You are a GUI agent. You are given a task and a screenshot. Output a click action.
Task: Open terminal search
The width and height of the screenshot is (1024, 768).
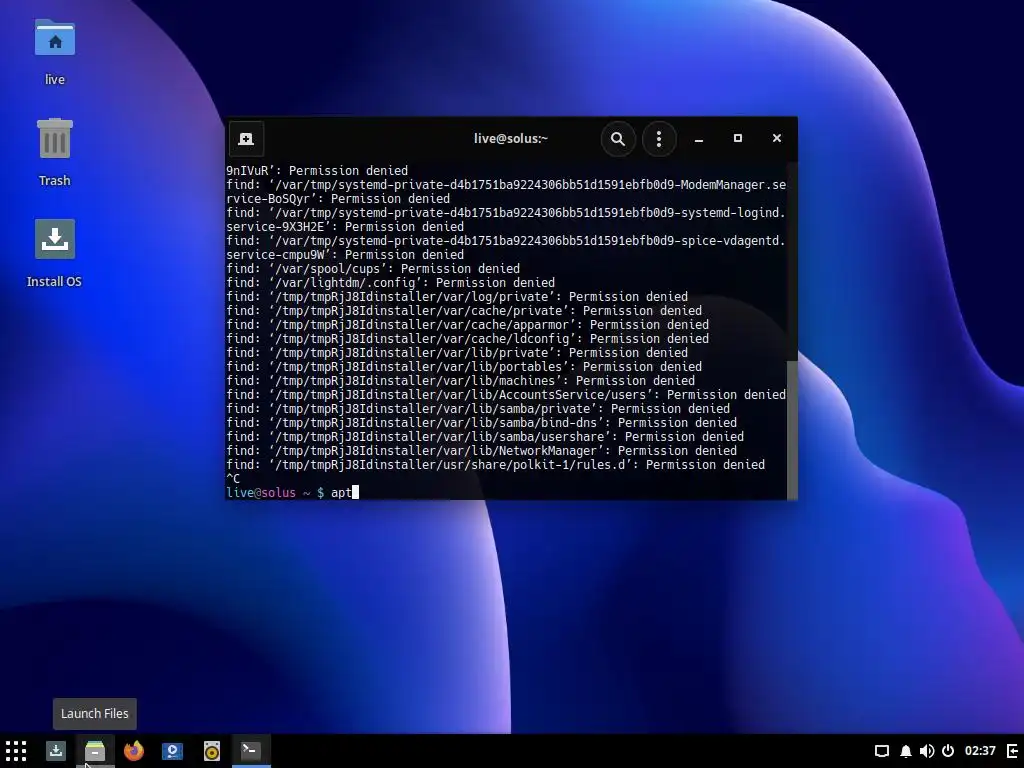(x=618, y=138)
